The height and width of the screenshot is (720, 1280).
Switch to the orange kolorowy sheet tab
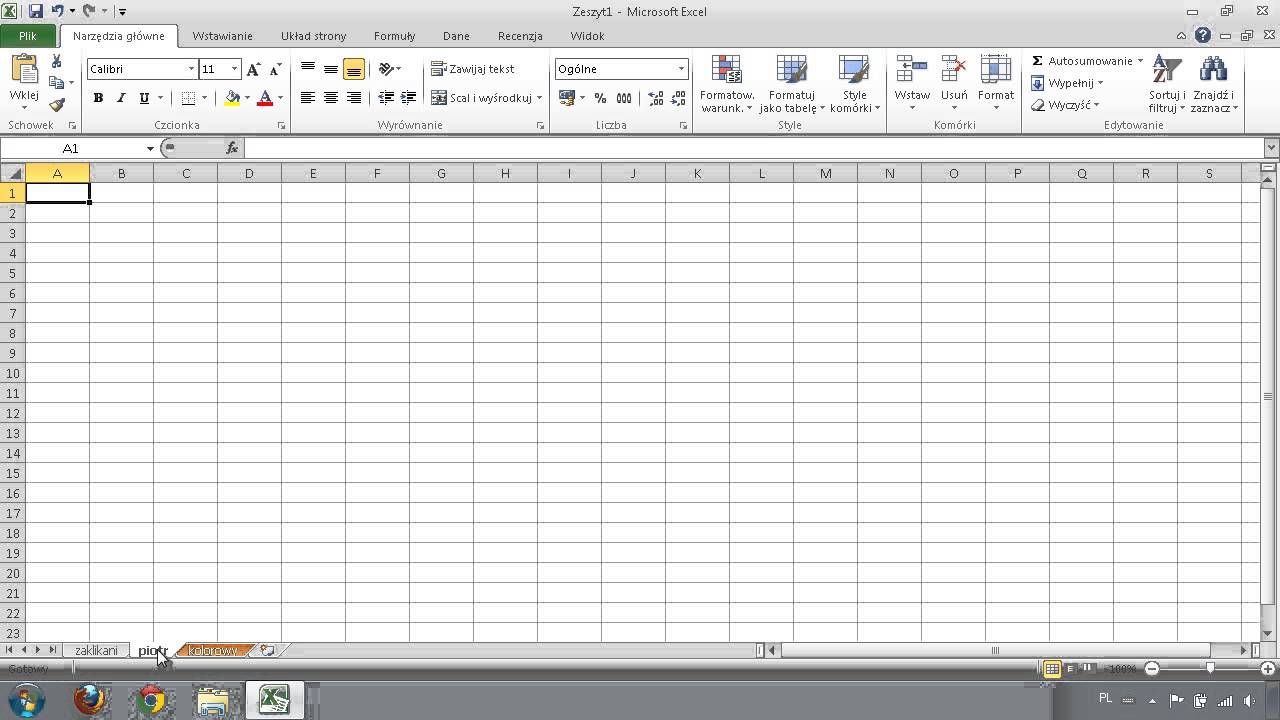click(x=213, y=650)
